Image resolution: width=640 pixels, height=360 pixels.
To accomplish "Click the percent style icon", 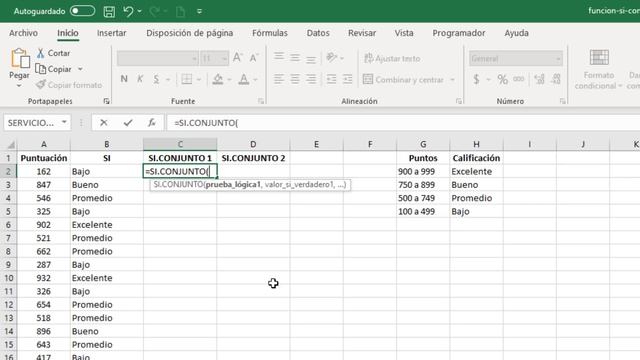I will pyautogui.click(x=502, y=79).
